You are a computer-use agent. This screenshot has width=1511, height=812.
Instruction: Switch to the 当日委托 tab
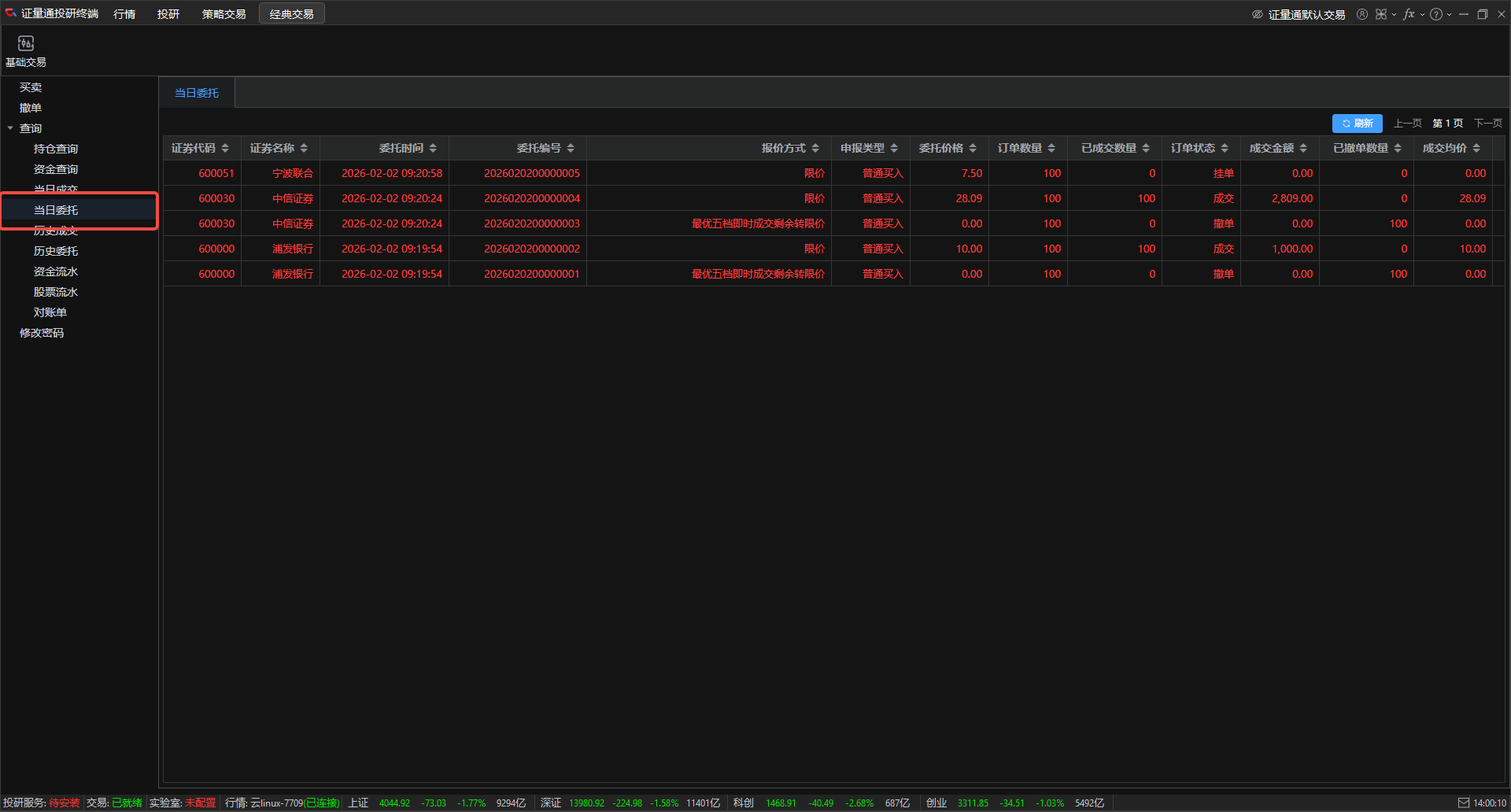tap(197, 93)
